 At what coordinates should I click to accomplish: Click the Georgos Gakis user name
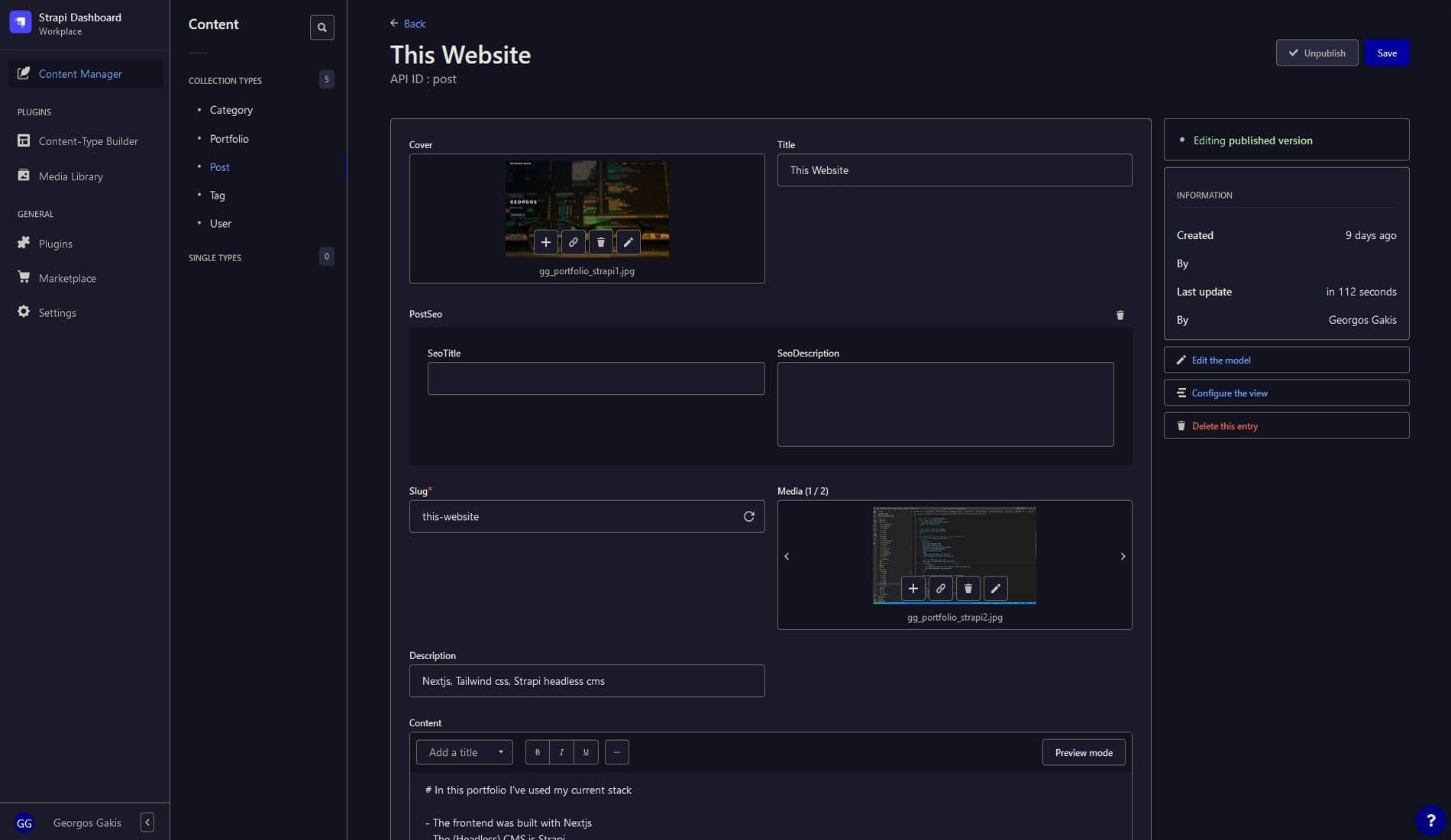87,822
